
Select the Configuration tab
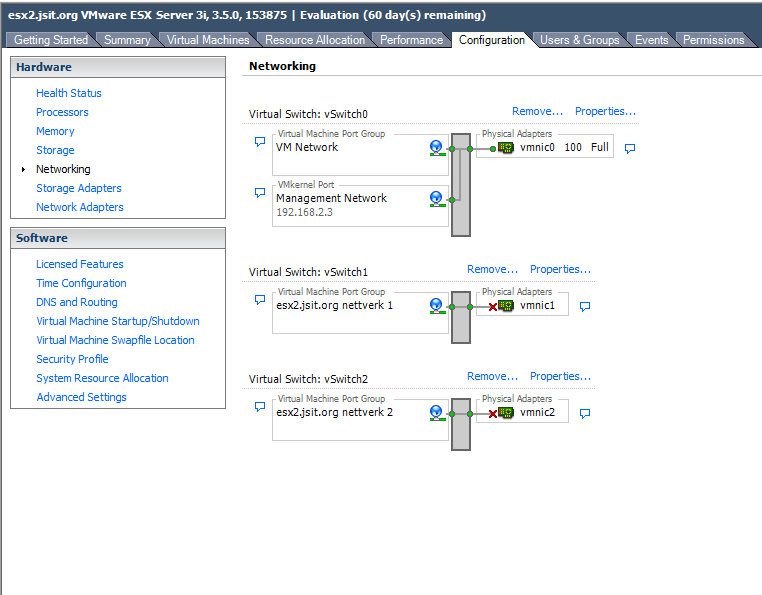coord(492,40)
